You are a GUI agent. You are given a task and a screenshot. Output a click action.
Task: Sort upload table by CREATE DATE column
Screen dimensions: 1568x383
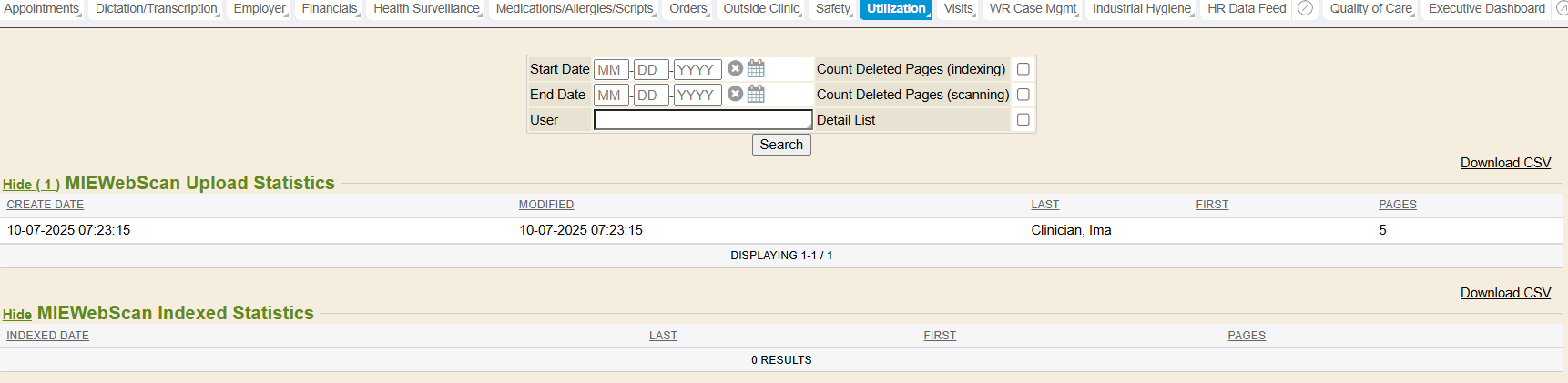[46, 205]
